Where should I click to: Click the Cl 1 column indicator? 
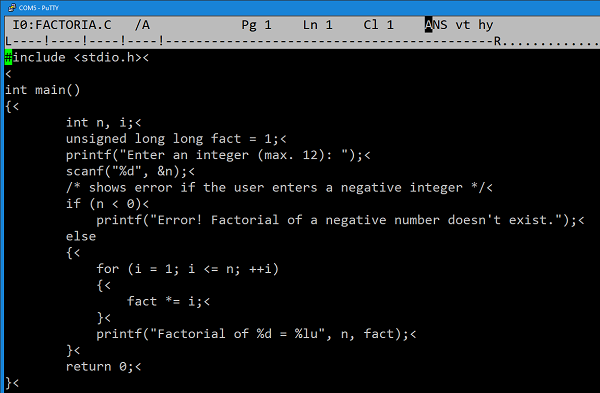378,25
